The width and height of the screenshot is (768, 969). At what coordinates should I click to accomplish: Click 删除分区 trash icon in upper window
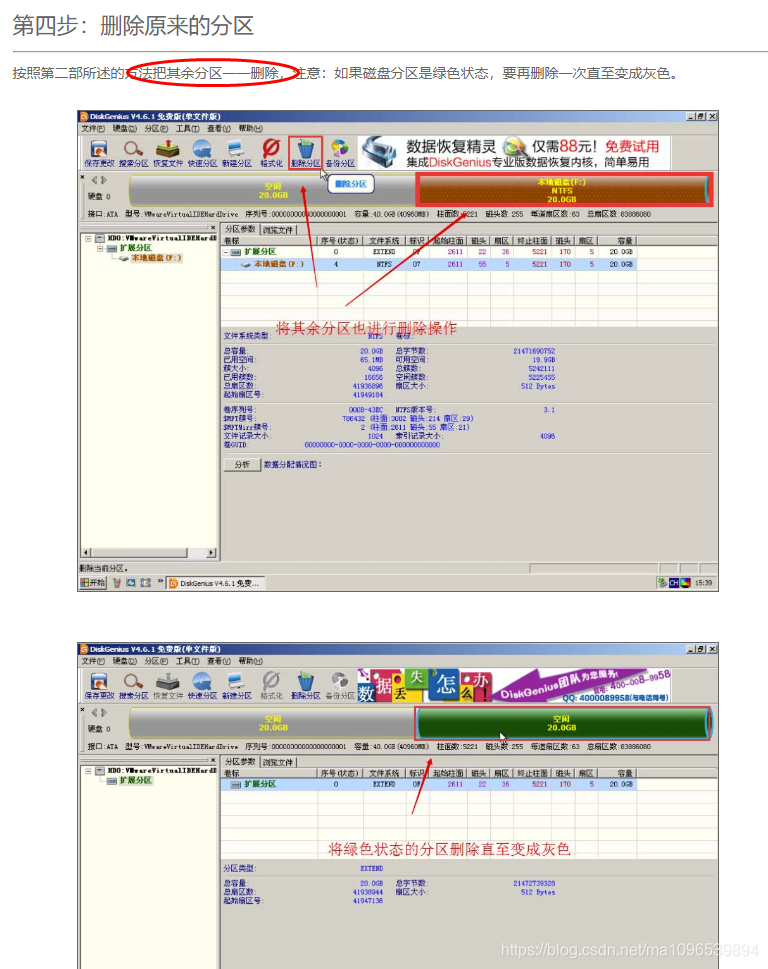pos(305,153)
